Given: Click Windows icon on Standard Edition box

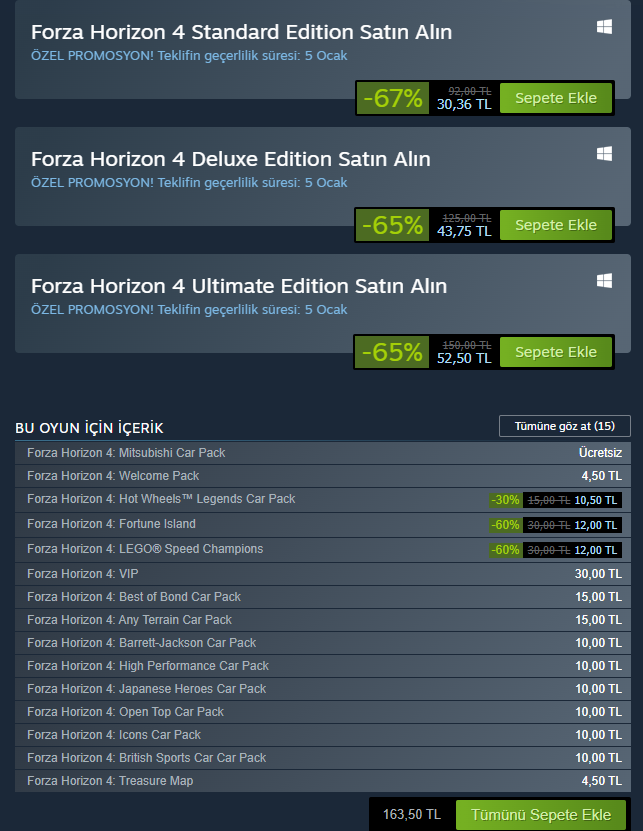Looking at the screenshot, I should 605,27.
